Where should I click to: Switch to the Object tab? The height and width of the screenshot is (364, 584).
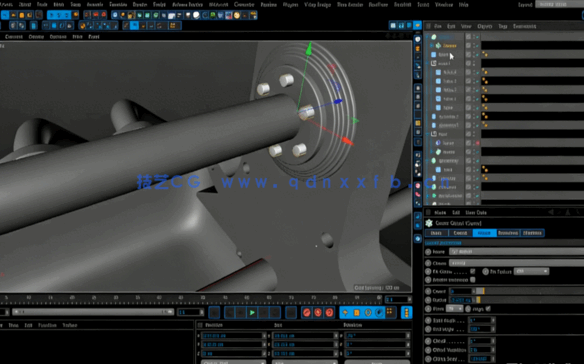pos(484,233)
